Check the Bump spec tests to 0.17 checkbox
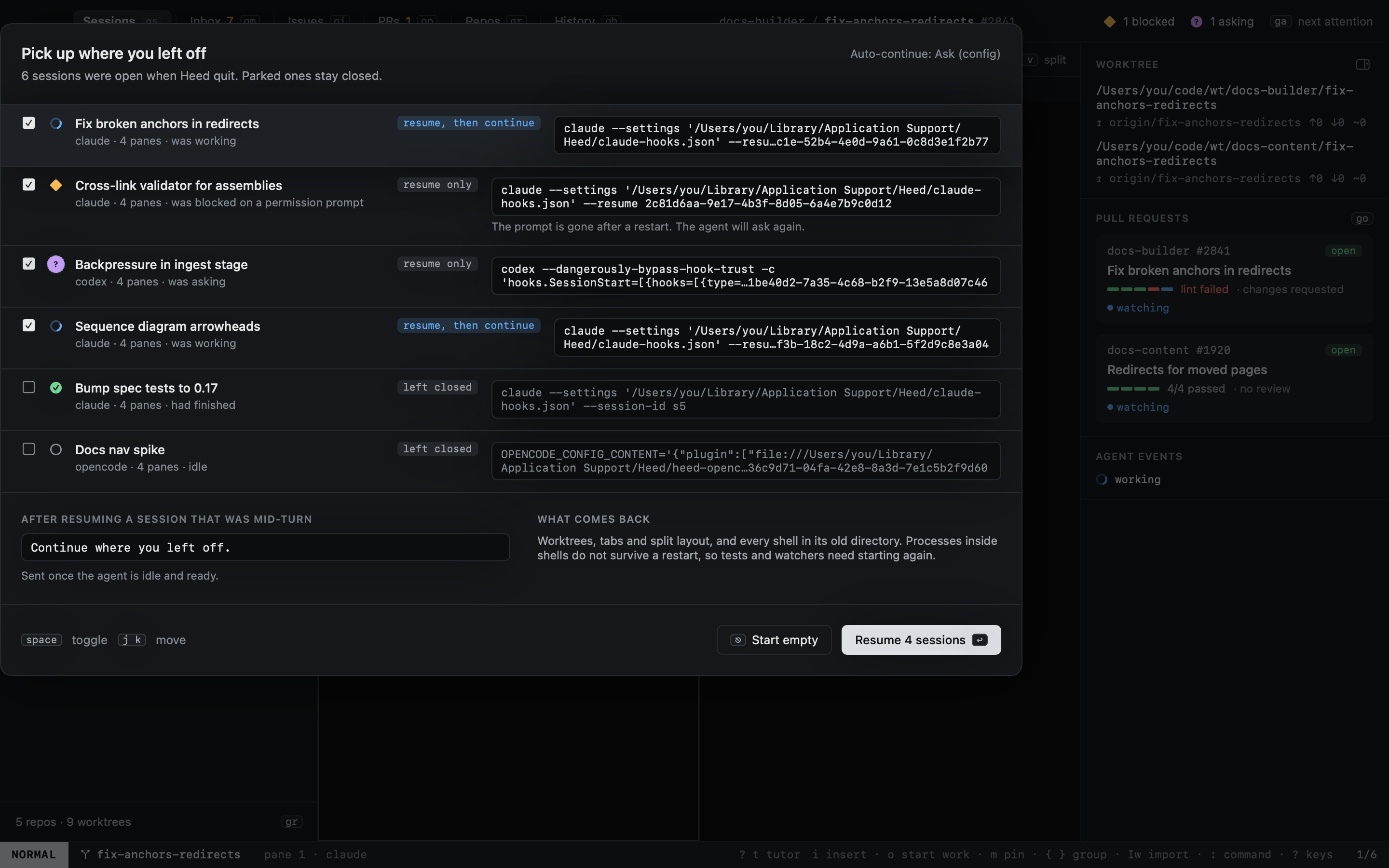 coord(29,387)
